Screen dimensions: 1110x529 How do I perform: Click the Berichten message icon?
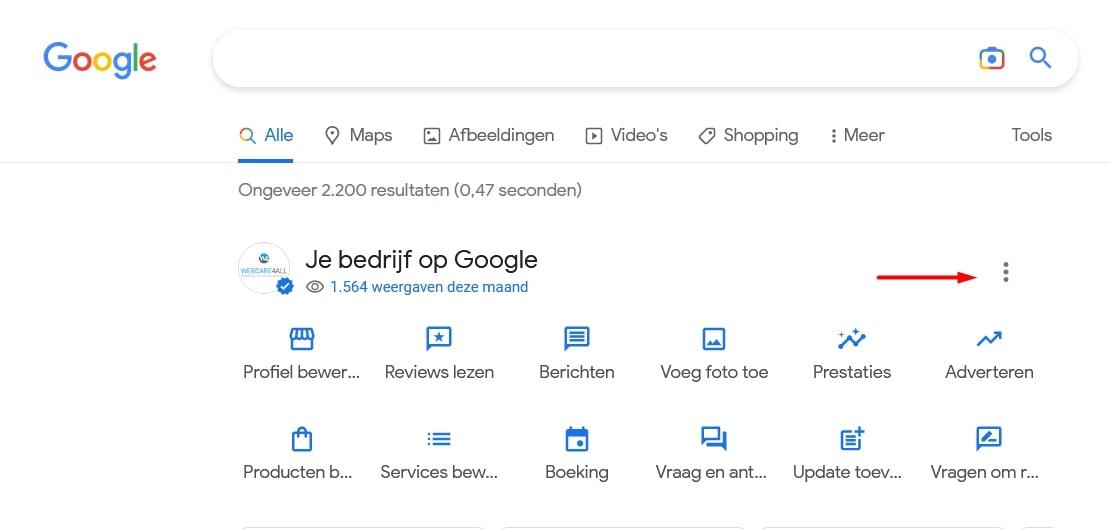[577, 339]
